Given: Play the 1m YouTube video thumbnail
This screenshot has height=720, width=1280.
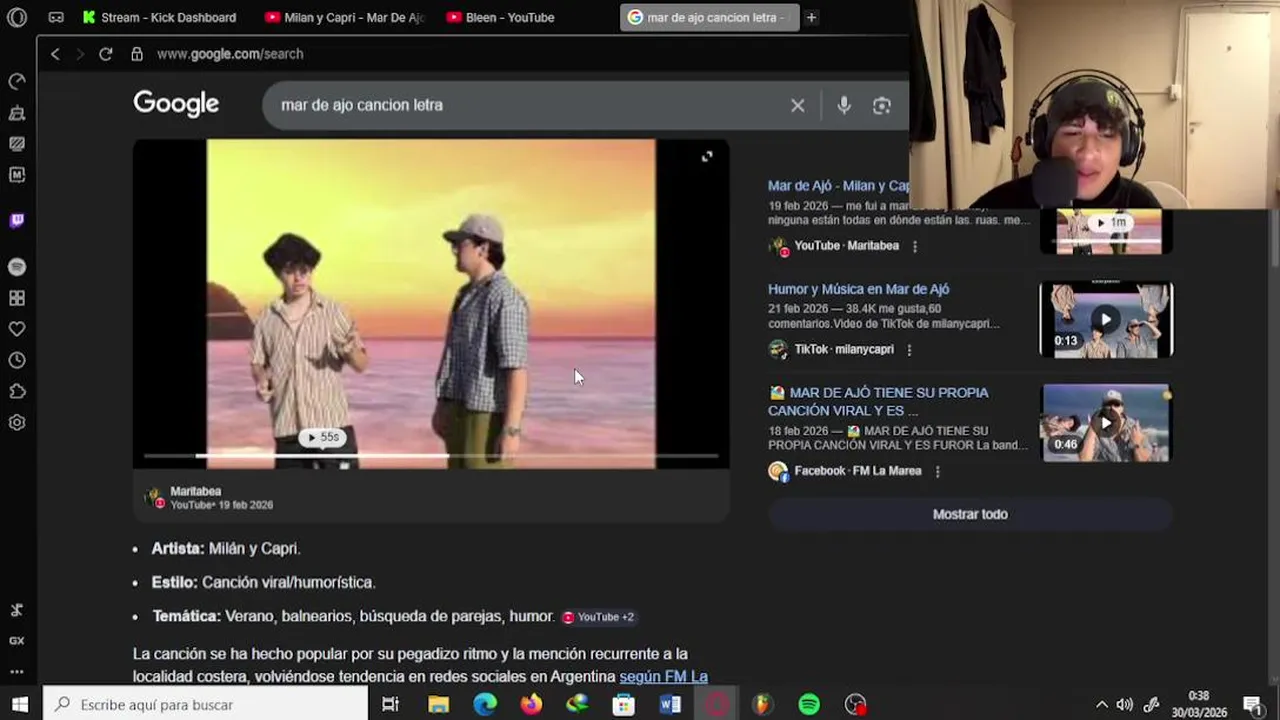Looking at the screenshot, I should [1106, 231].
